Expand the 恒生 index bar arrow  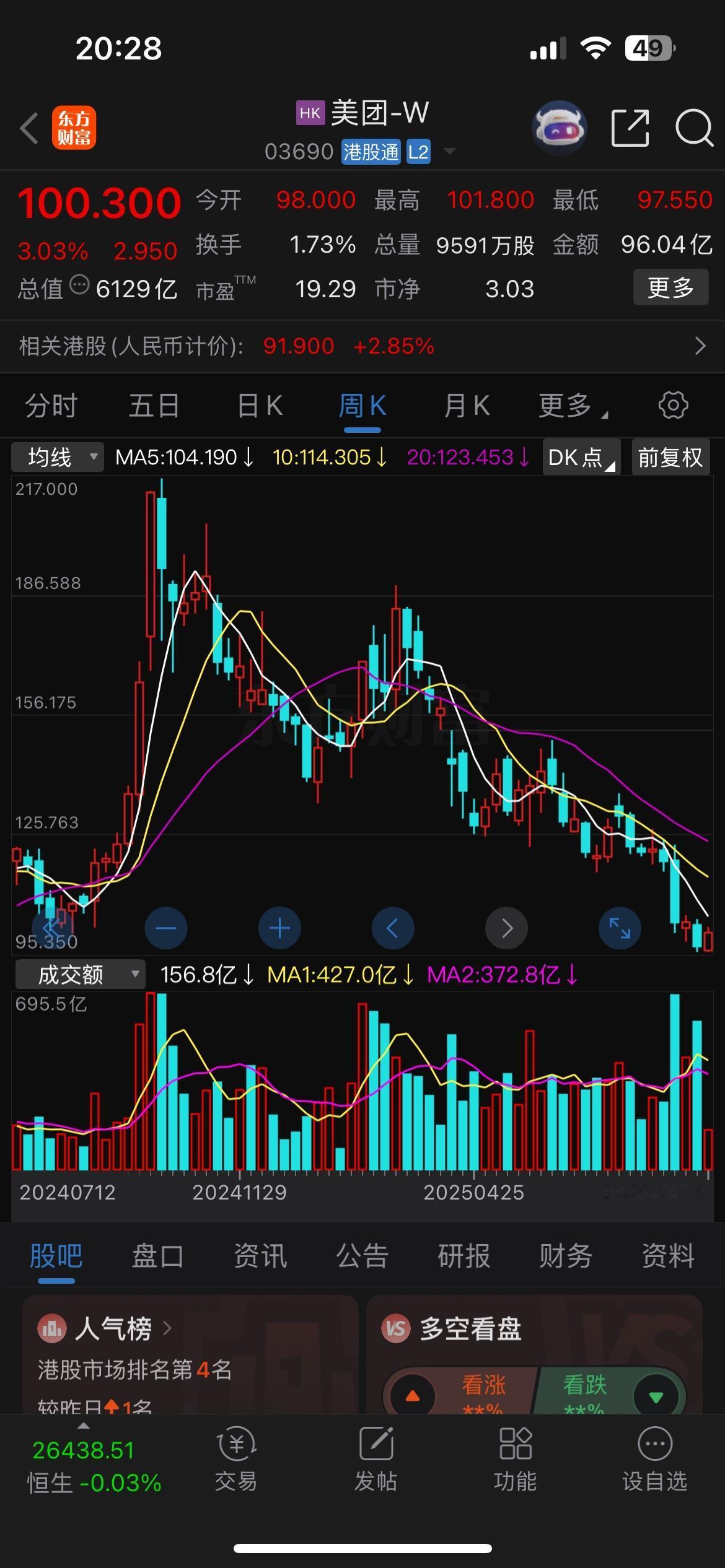click(83, 1426)
